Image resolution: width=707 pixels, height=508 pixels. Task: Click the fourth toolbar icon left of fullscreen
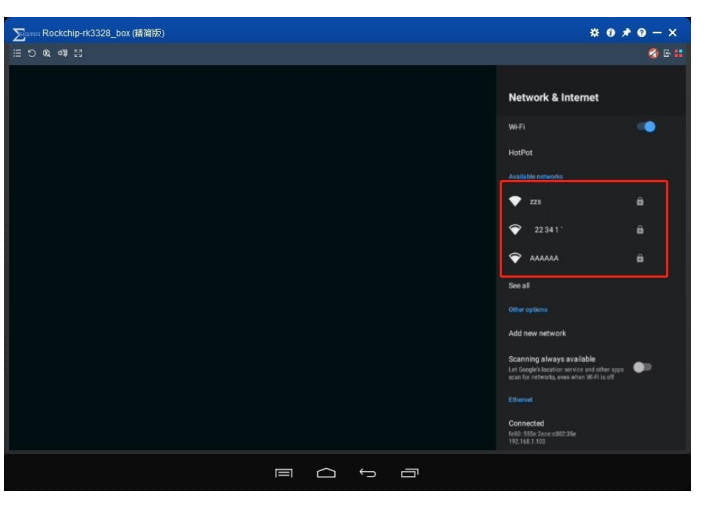(63, 54)
